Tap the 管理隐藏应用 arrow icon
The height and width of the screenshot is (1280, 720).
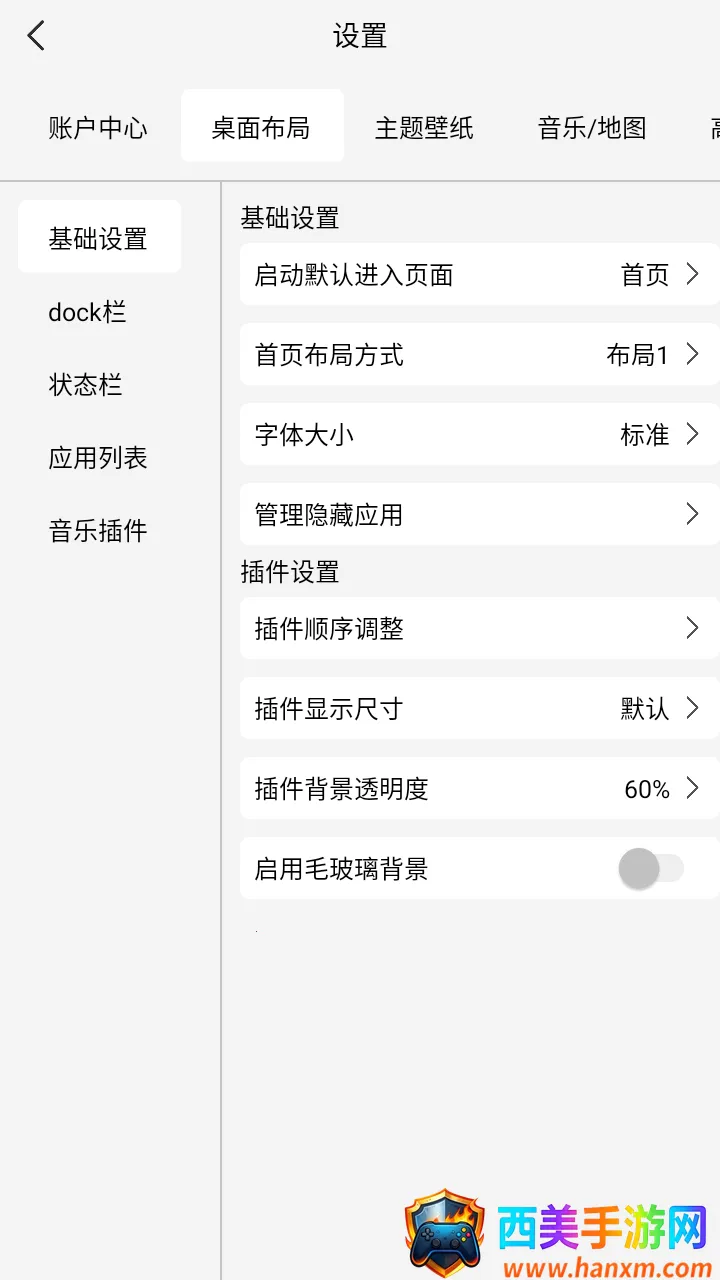[692, 514]
